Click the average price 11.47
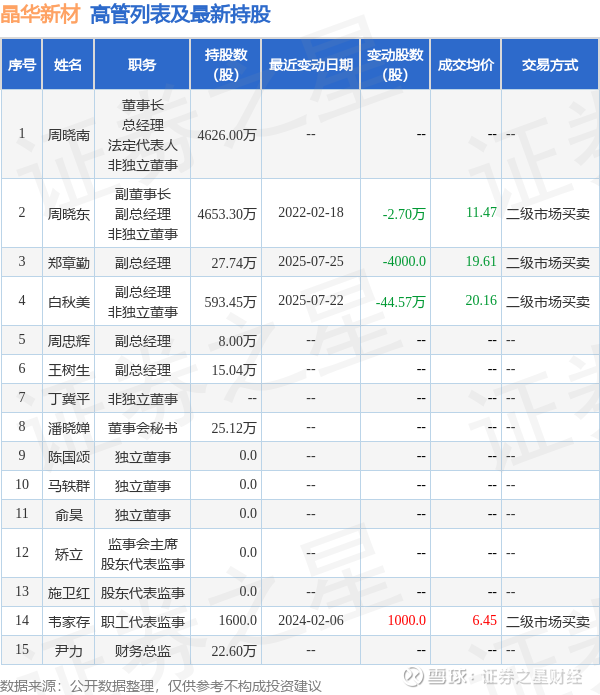This screenshot has width=600, height=695. [481, 212]
